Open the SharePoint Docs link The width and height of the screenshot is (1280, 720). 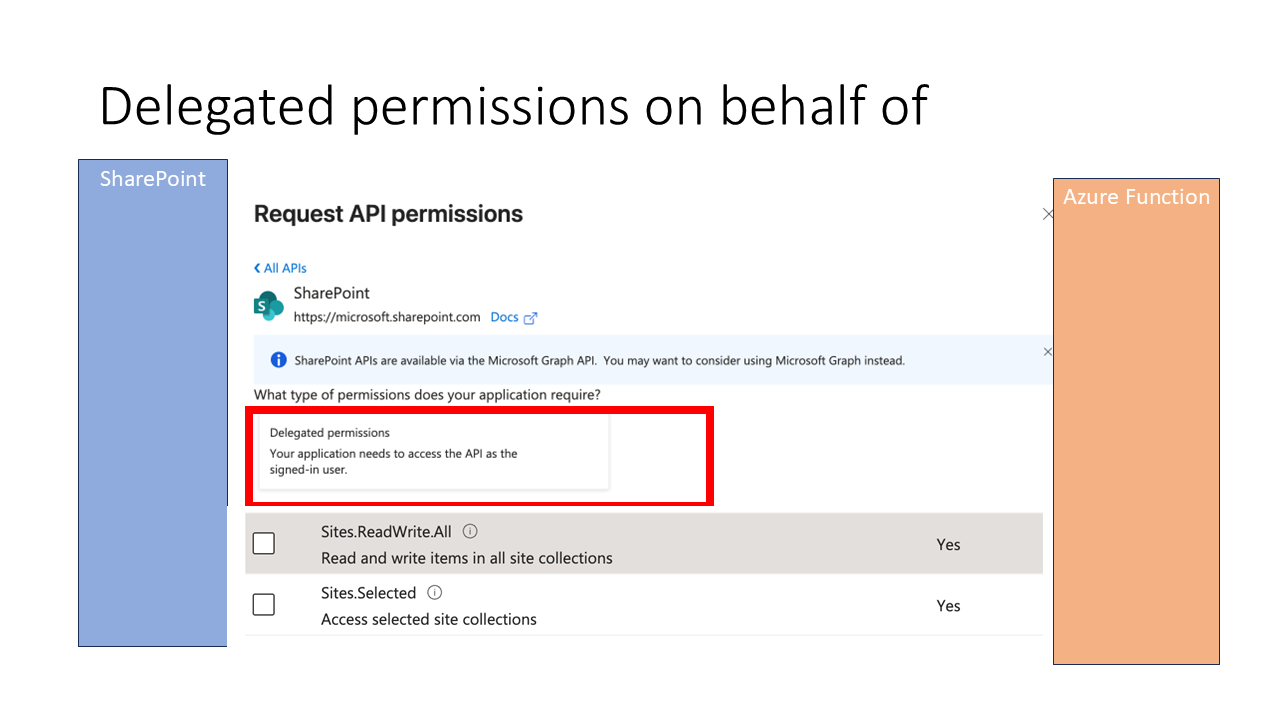(x=504, y=317)
